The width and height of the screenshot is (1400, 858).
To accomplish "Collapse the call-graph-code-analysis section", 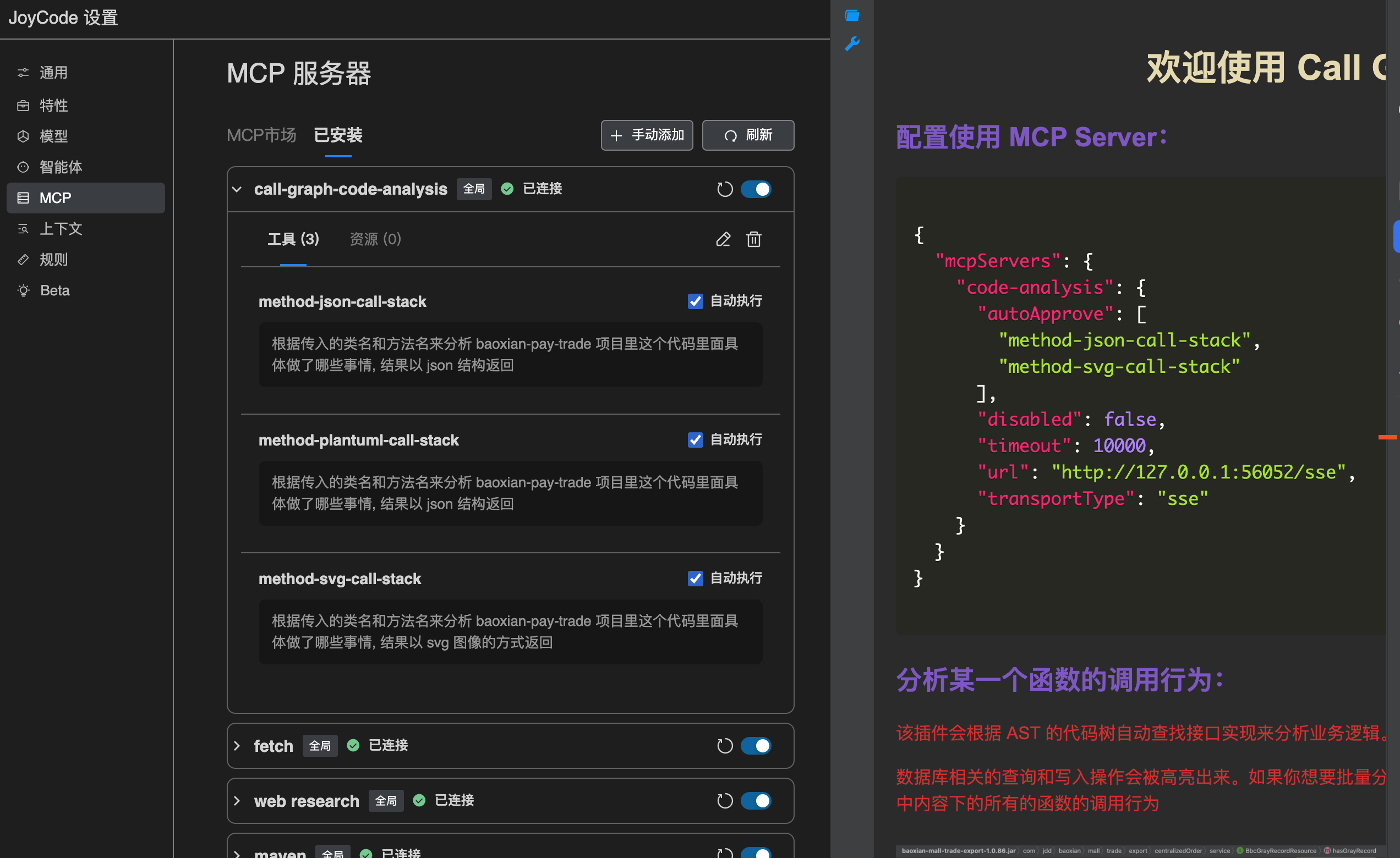I will (238, 189).
